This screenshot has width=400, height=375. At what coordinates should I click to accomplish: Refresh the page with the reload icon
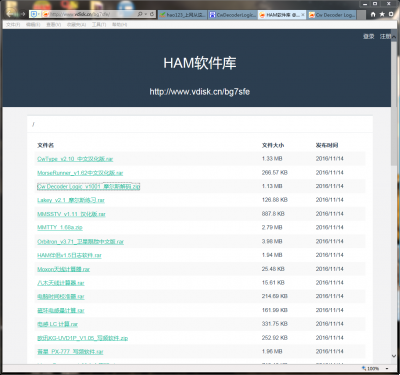tap(152, 14)
